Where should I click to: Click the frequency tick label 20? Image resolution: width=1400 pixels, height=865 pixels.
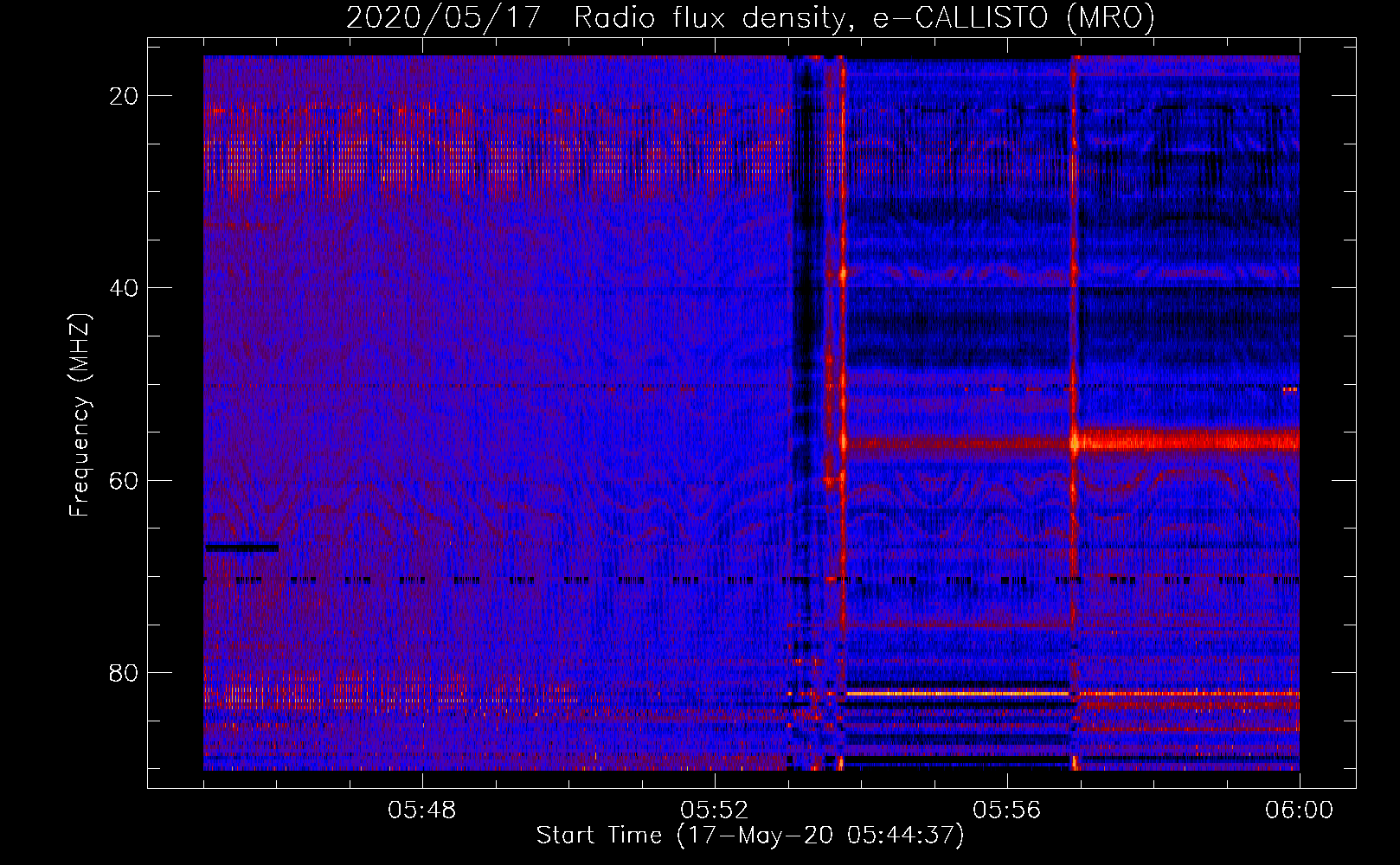[124, 96]
